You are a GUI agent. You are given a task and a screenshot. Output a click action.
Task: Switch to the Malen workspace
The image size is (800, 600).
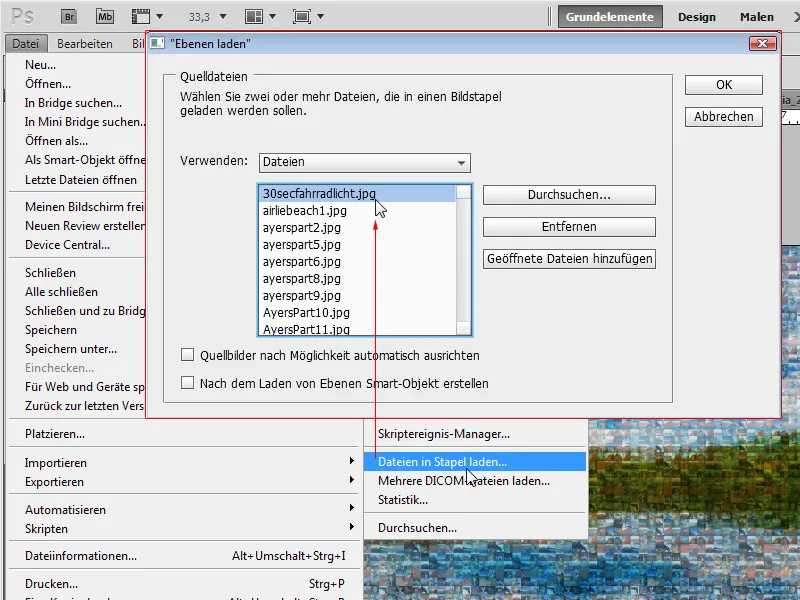757,17
